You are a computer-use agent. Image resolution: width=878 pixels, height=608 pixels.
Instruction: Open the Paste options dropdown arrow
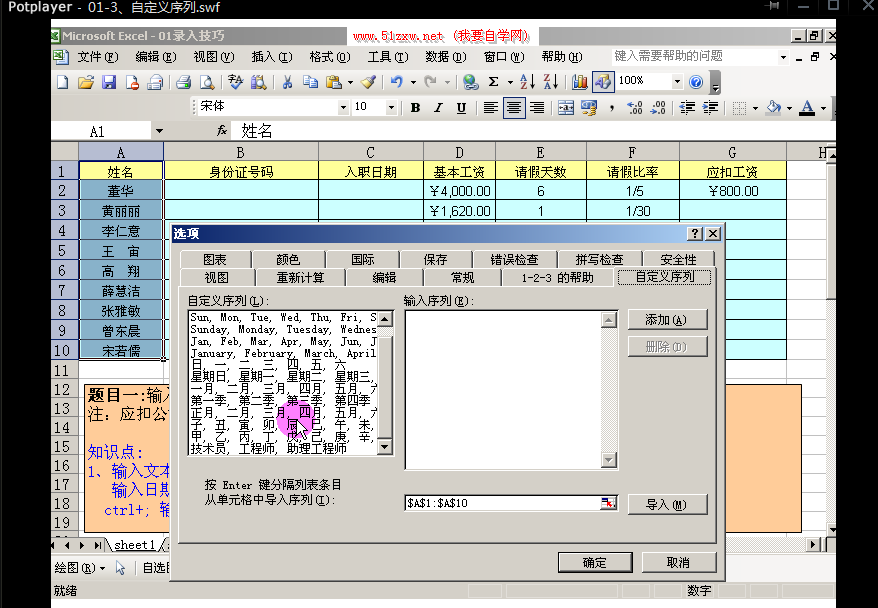[351, 82]
